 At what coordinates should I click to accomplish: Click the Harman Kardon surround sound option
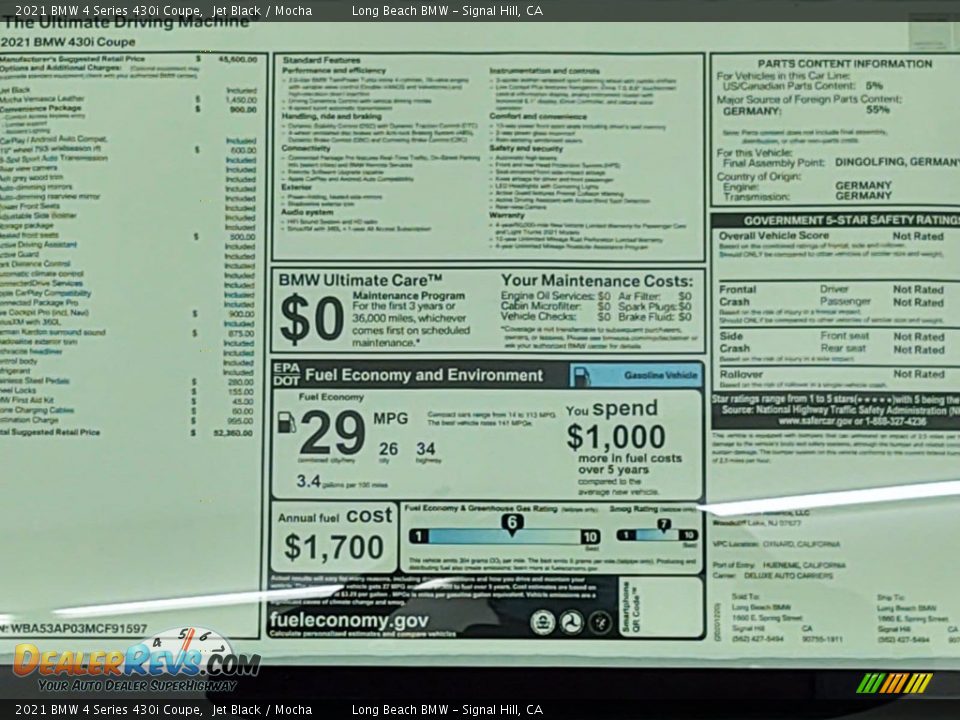pyautogui.click(x=53, y=332)
